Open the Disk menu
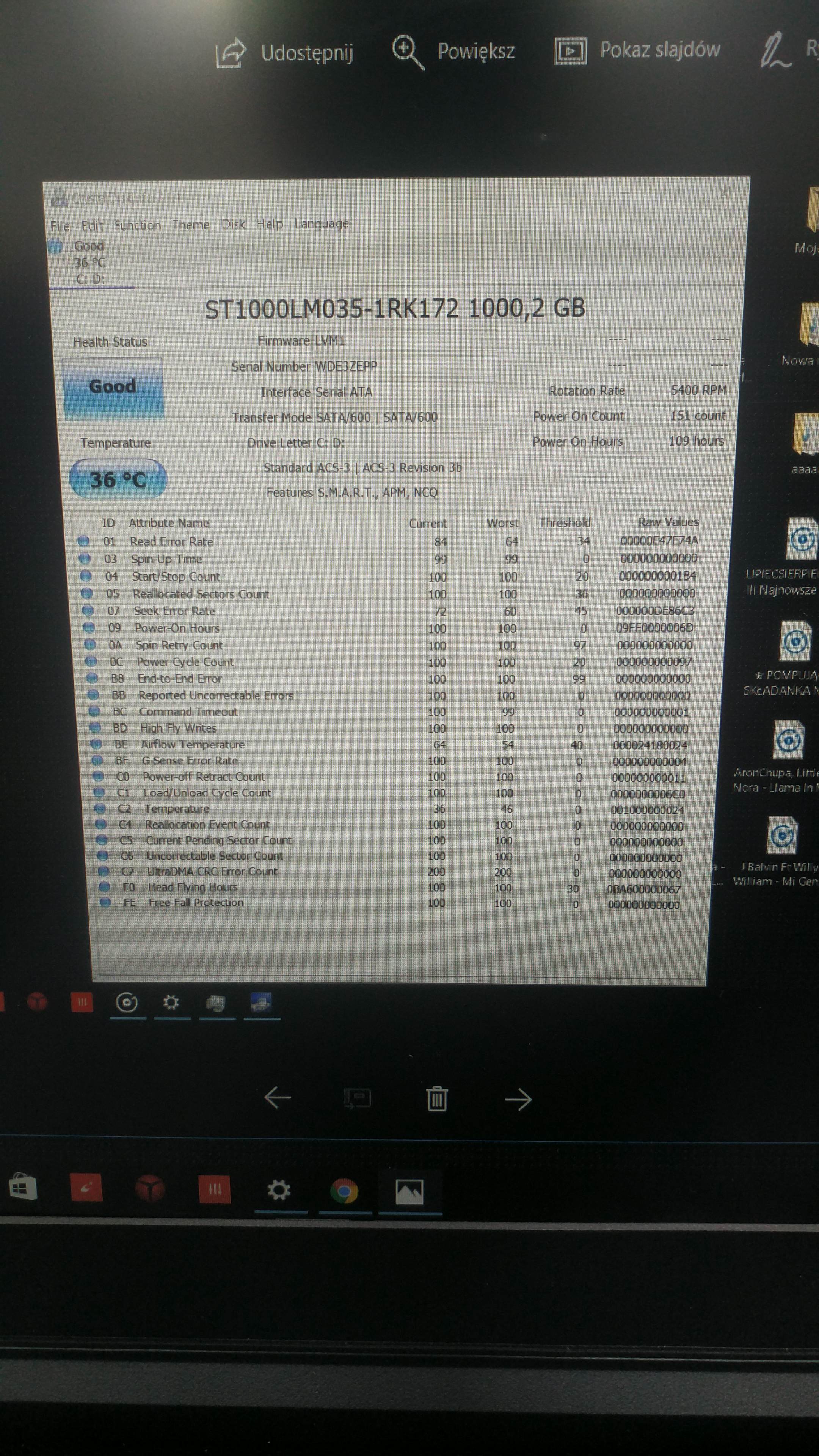819x1456 pixels. tap(233, 224)
